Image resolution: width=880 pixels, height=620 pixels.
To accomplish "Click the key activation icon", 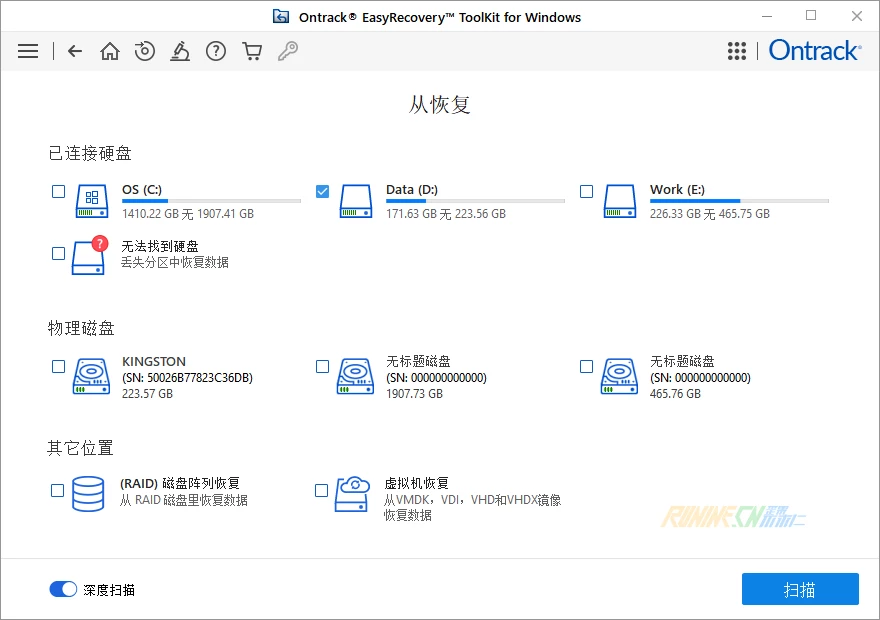I will 288,51.
